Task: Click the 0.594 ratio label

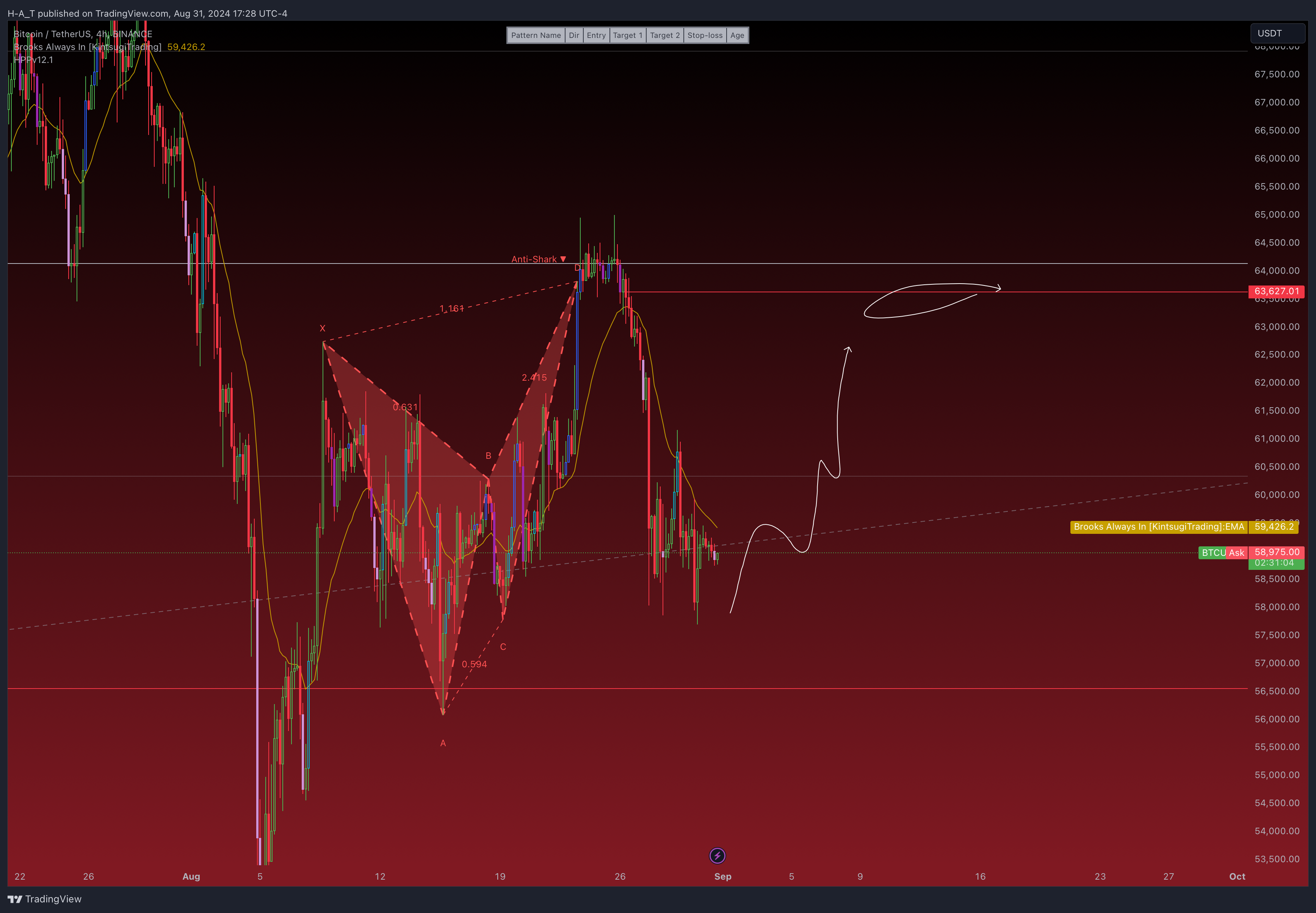Action: [475, 664]
